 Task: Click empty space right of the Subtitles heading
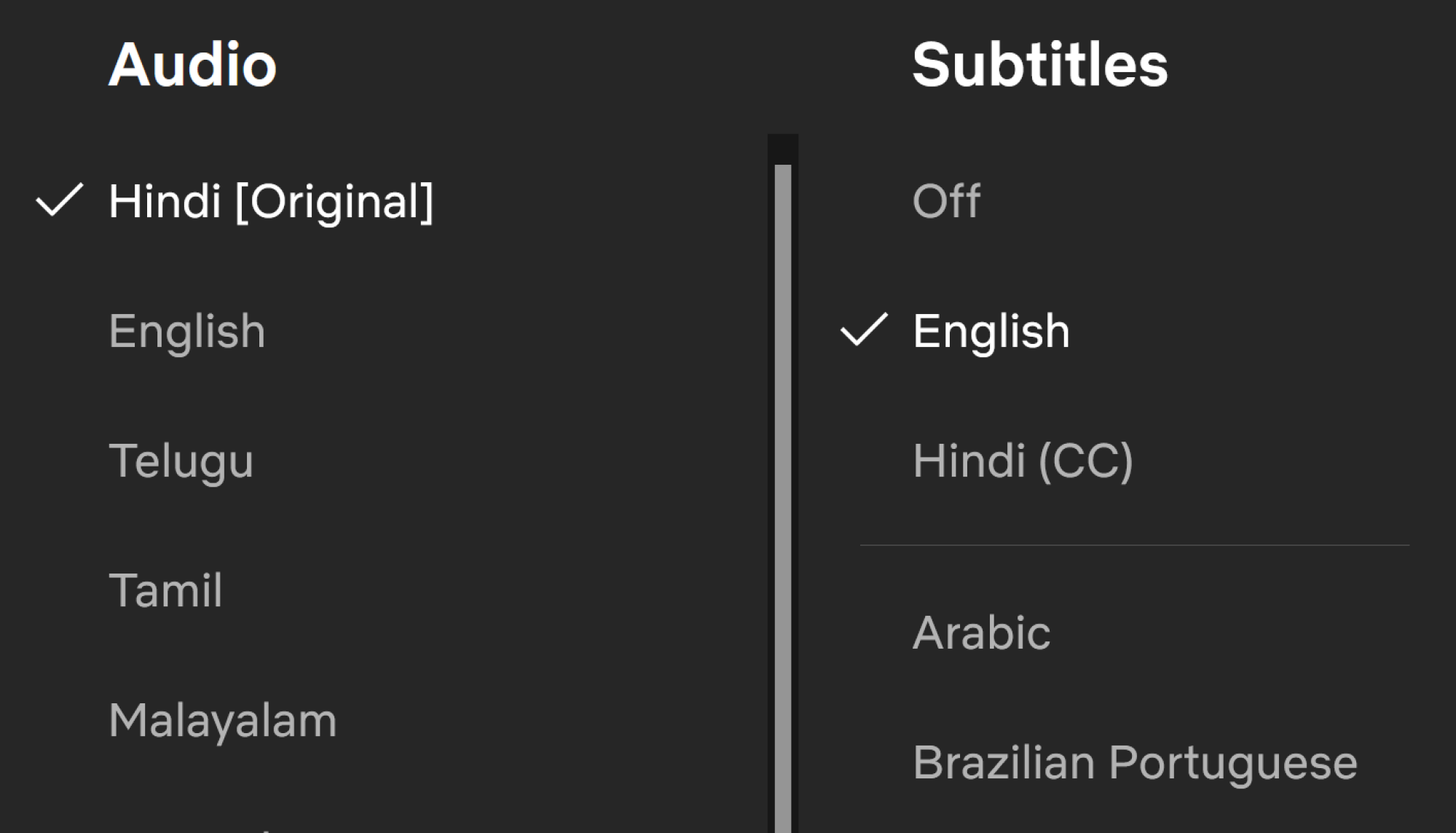pos(1311,65)
